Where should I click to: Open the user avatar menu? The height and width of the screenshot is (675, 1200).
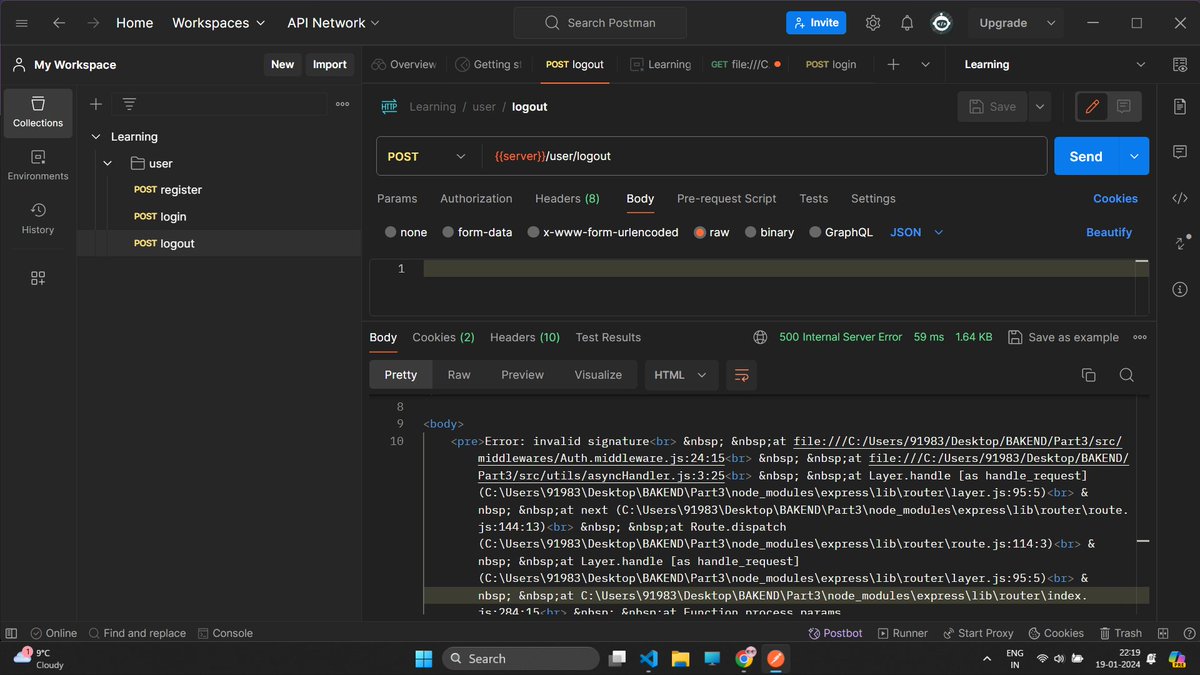coord(941,23)
